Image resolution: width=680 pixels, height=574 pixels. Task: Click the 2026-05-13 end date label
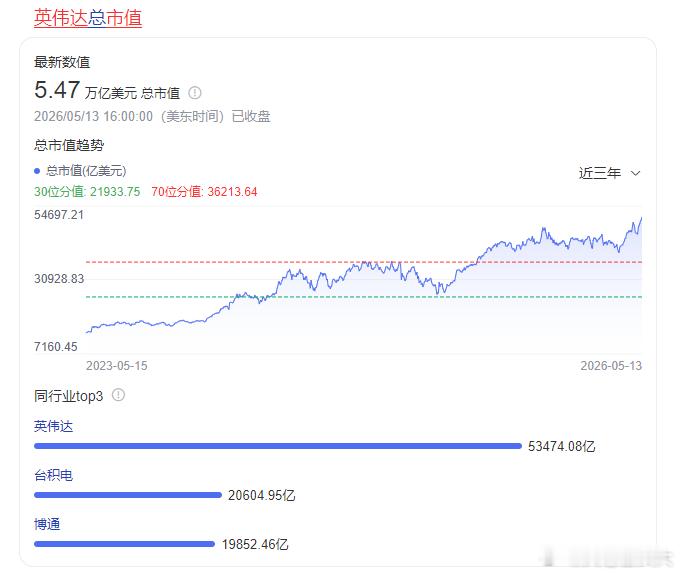pos(611,366)
